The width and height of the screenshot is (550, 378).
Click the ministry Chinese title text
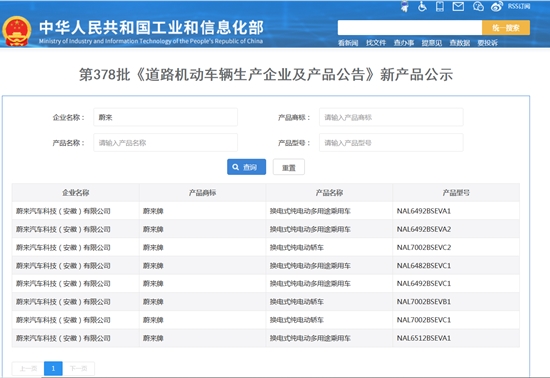pyautogui.click(x=151, y=28)
